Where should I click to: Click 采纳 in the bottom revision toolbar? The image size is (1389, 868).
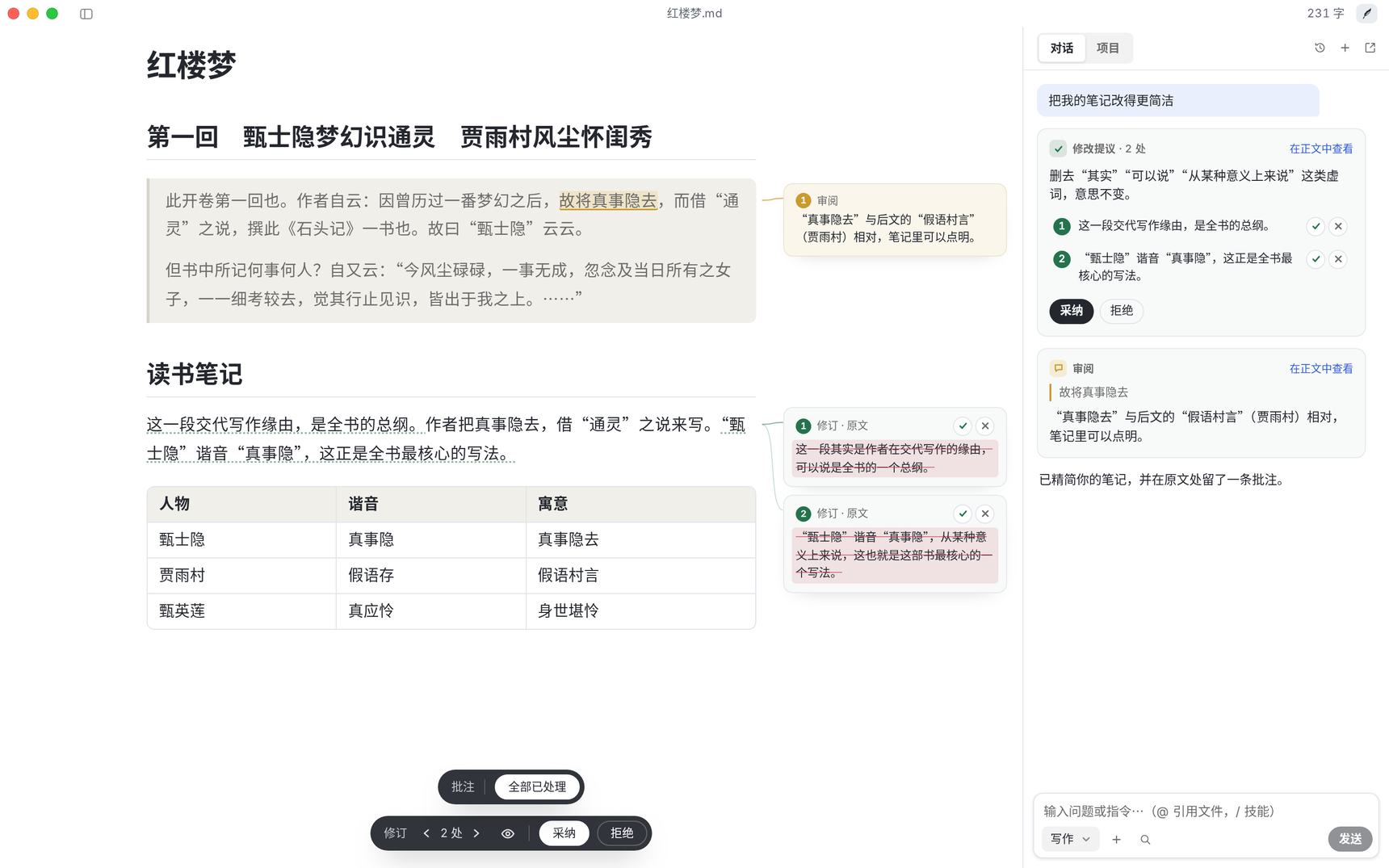(x=564, y=833)
